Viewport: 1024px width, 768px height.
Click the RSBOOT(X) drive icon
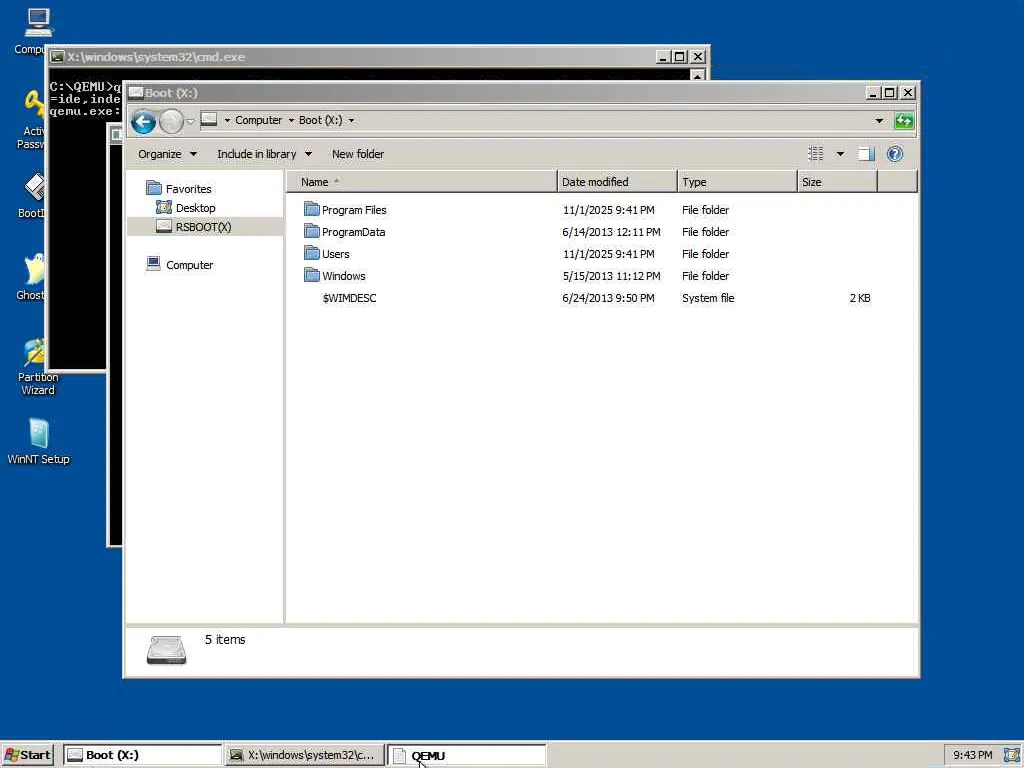(164, 226)
